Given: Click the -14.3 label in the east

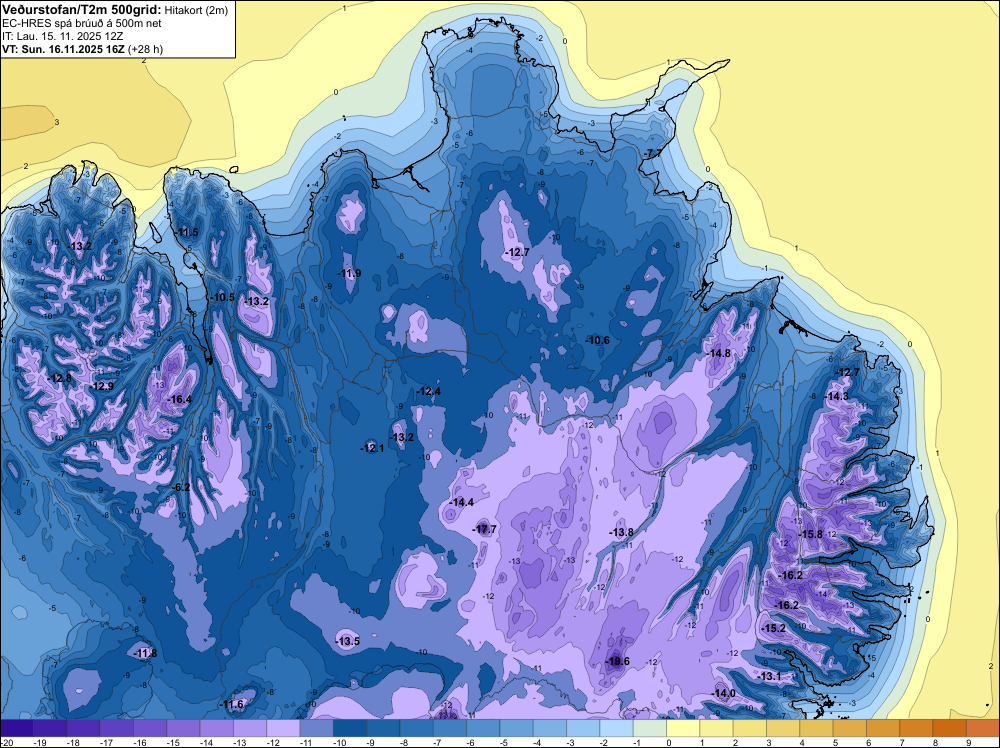Looking at the screenshot, I should (x=837, y=397).
